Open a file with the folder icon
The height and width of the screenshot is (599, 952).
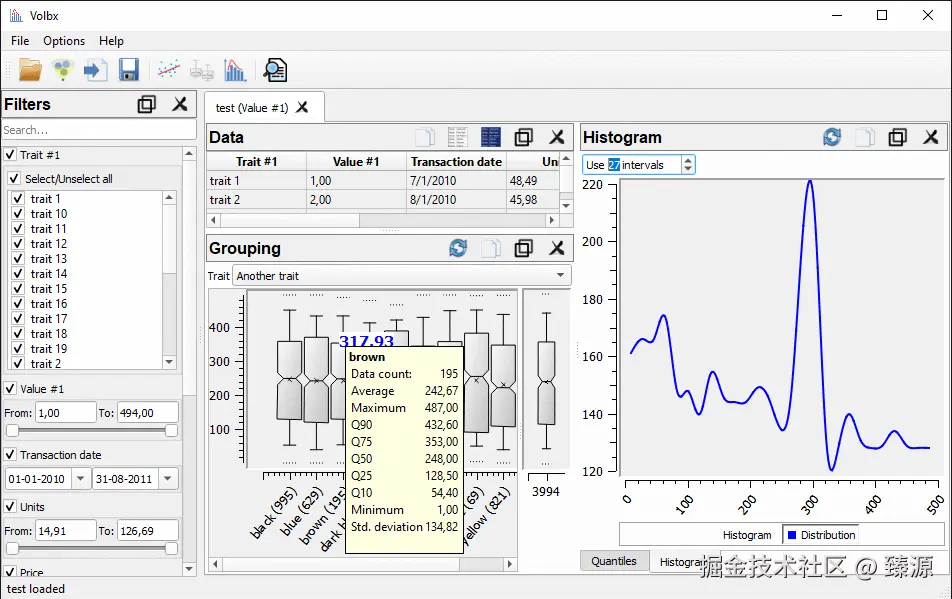click(30, 70)
